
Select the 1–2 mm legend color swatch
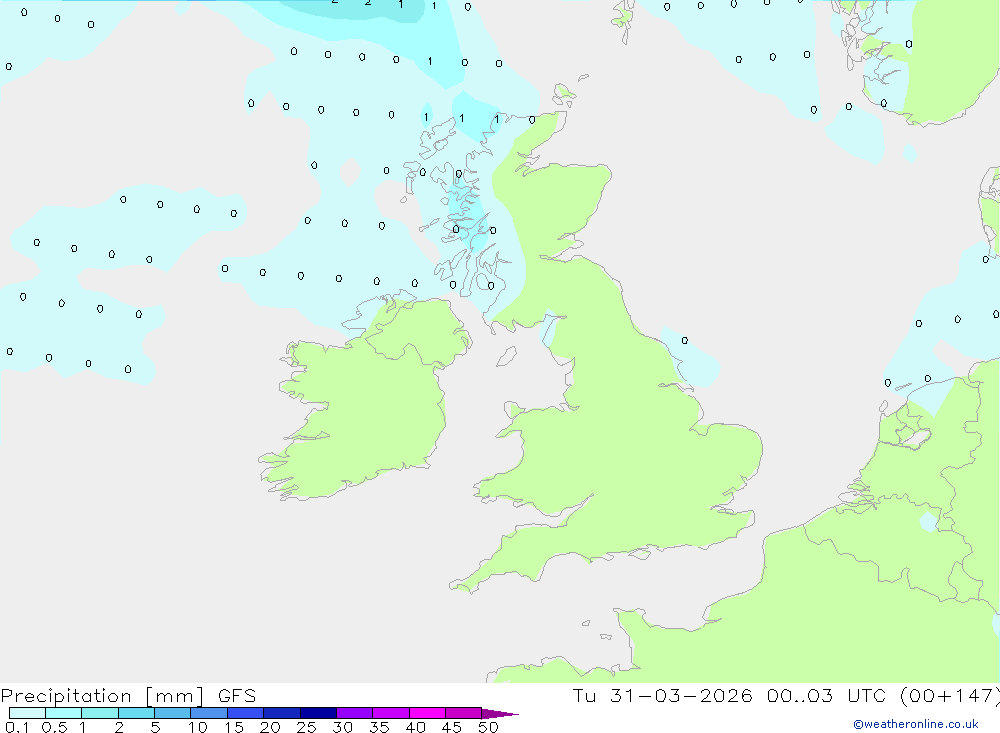tap(100, 713)
